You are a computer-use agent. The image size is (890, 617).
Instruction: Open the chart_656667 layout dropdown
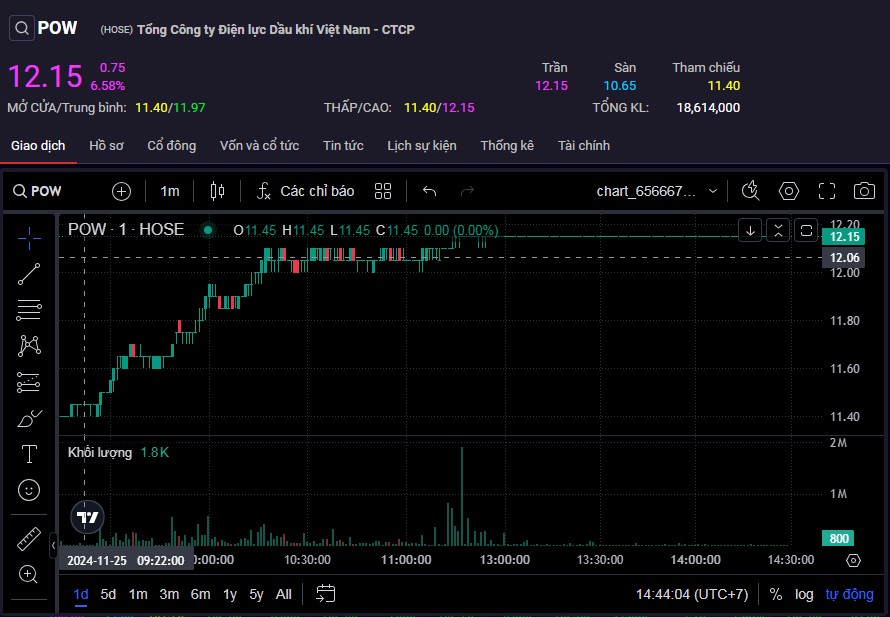click(x=657, y=191)
